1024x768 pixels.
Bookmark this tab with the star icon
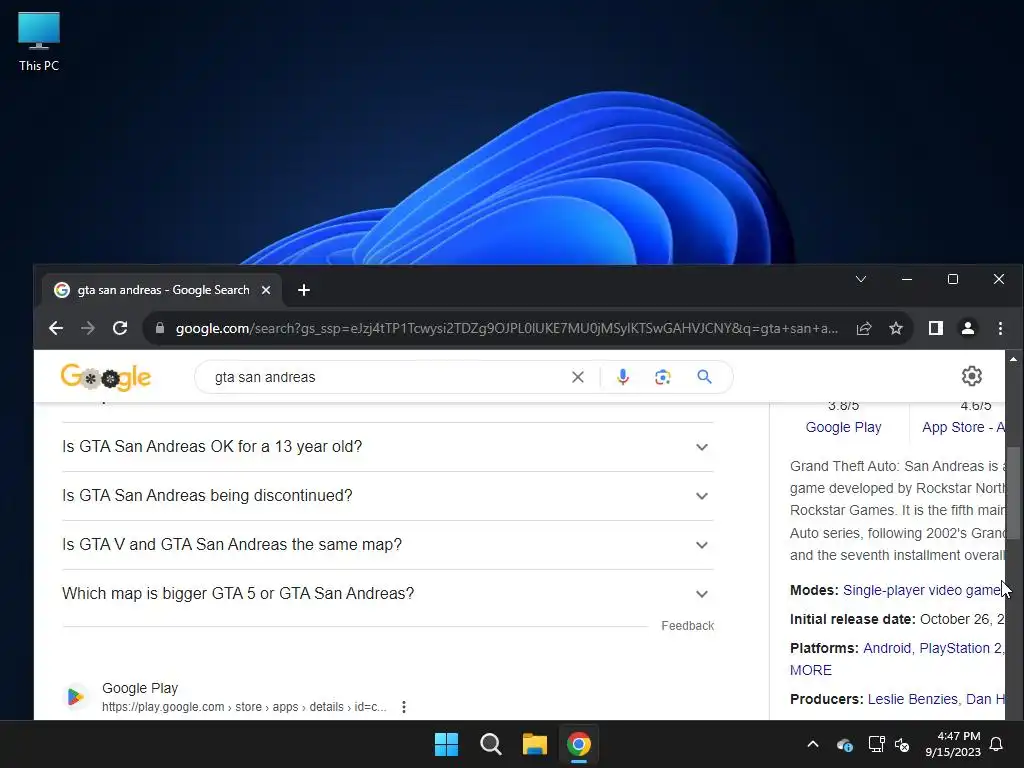coord(896,328)
